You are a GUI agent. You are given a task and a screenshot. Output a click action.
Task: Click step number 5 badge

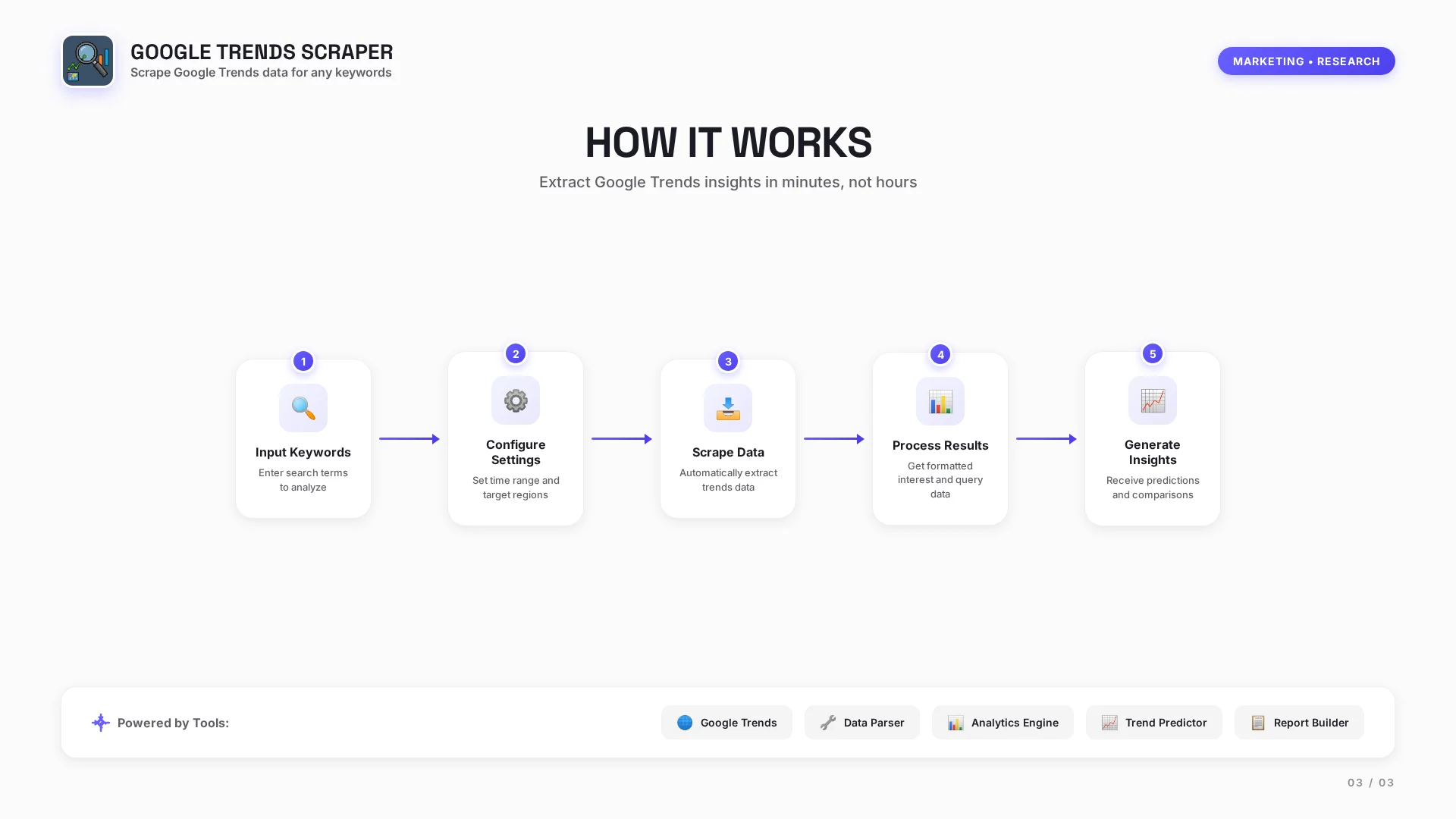click(x=1153, y=354)
